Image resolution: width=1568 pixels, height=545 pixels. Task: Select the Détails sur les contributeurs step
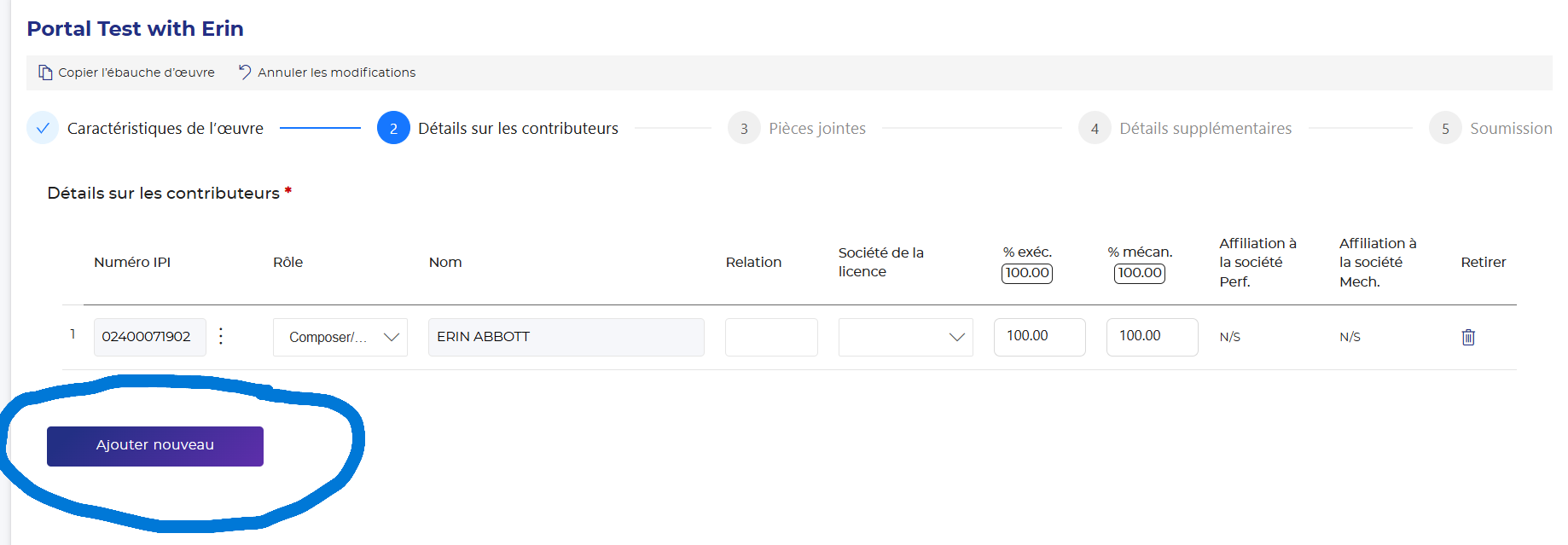tap(518, 128)
